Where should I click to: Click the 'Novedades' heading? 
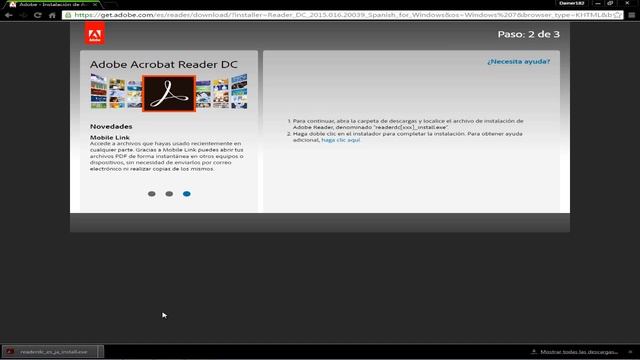click(111, 127)
